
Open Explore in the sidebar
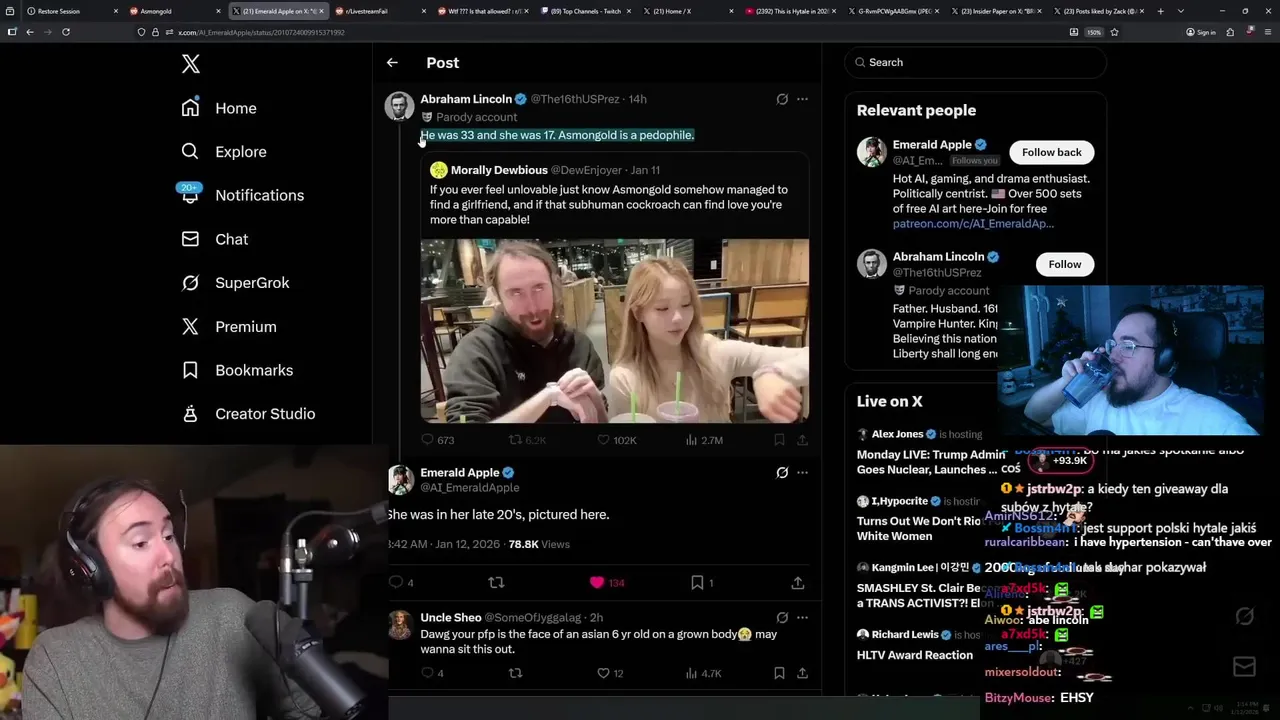[224, 152]
